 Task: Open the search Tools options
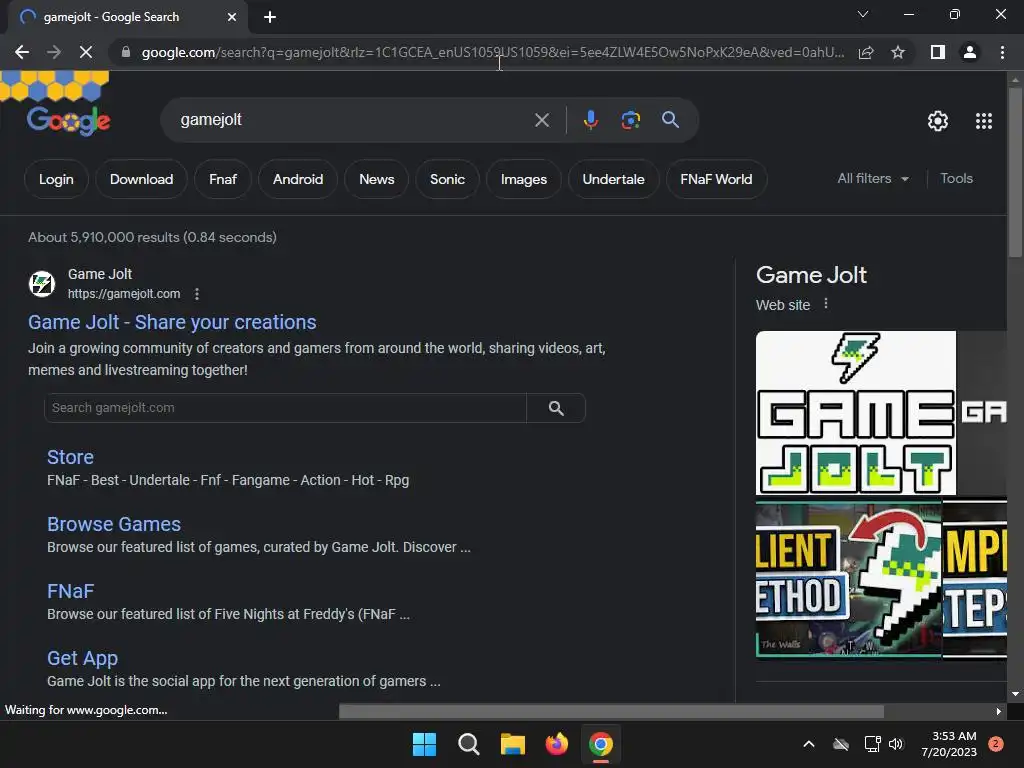pos(956,178)
